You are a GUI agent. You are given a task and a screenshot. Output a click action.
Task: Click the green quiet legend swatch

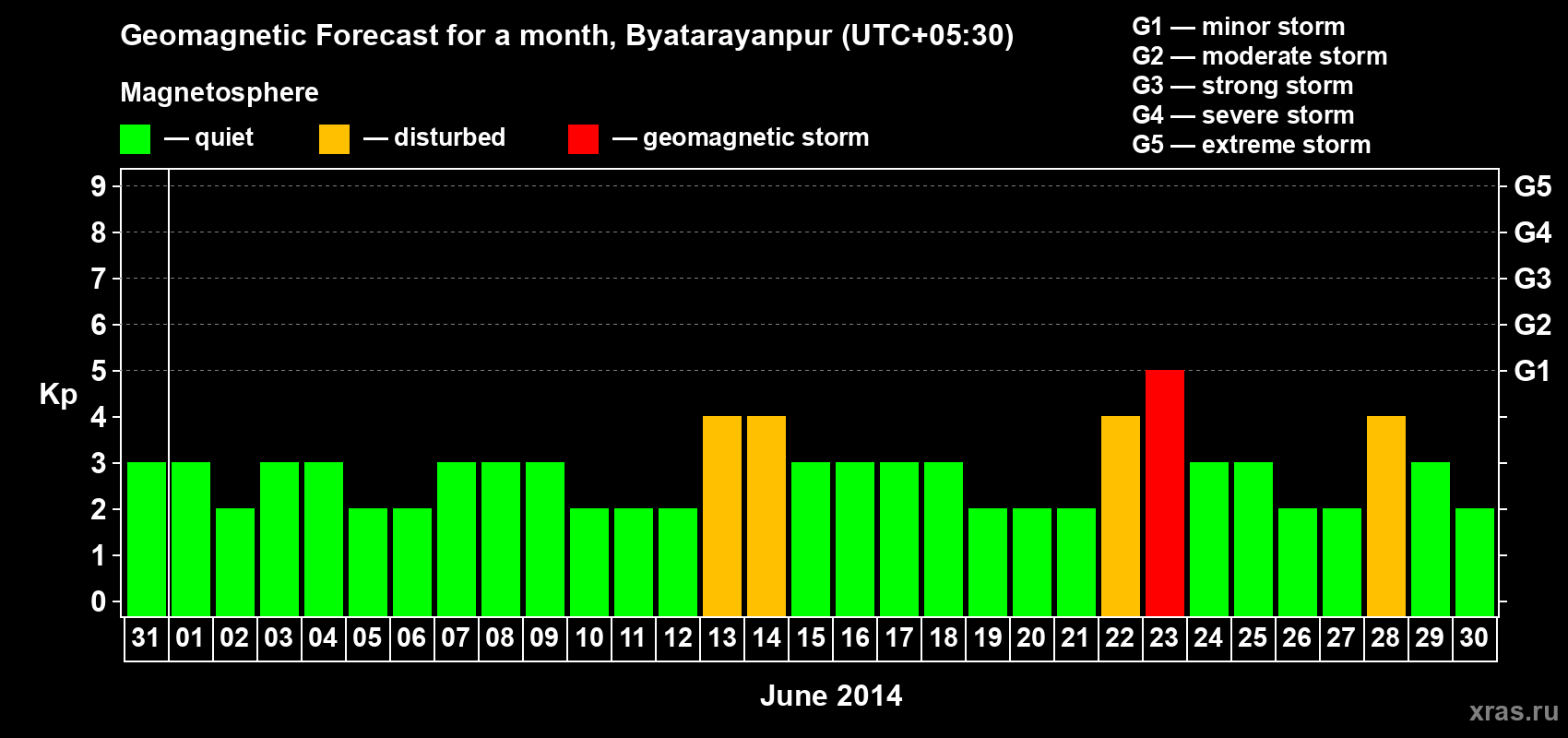click(x=136, y=139)
